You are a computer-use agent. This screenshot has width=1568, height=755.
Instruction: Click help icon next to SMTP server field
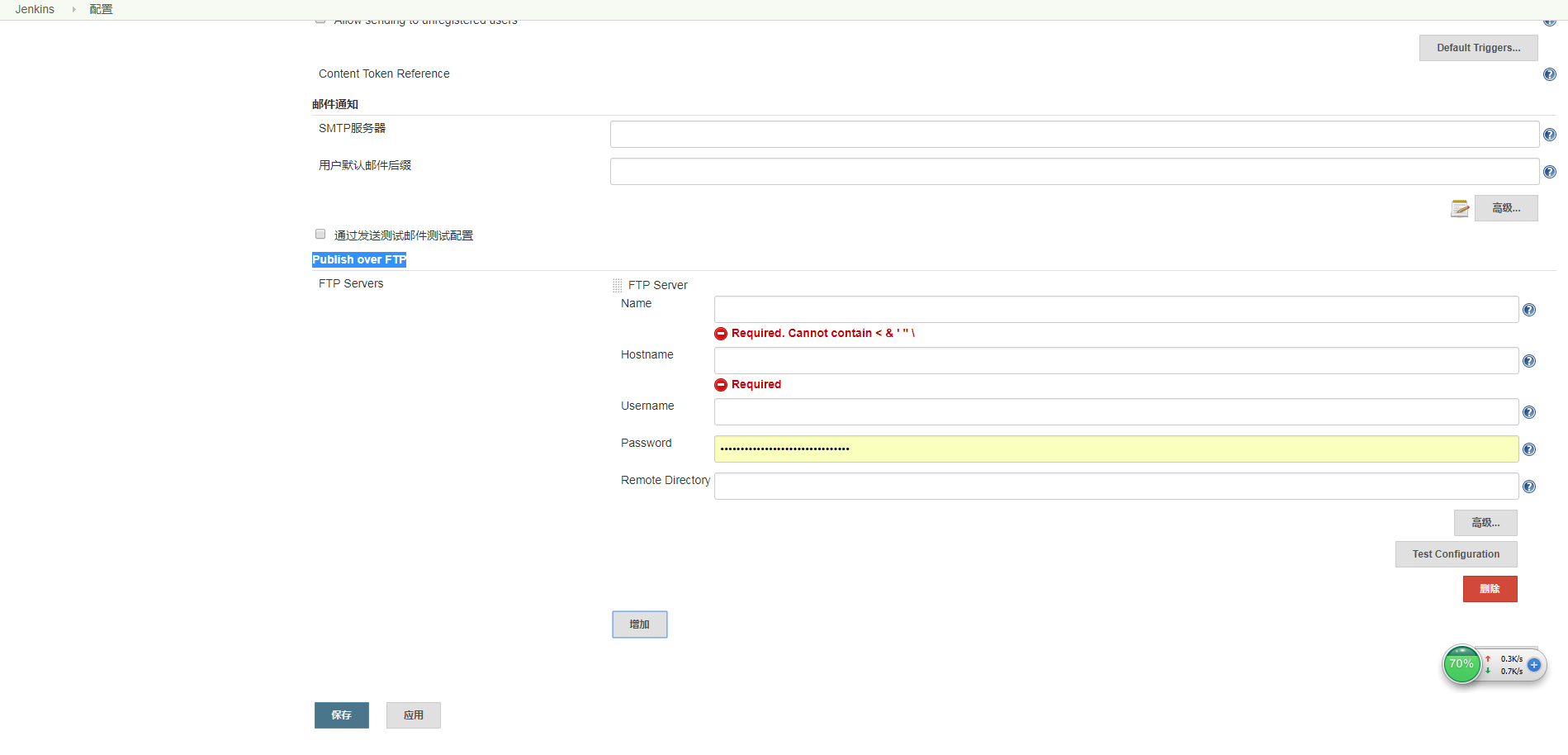[x=1549, y=135]
